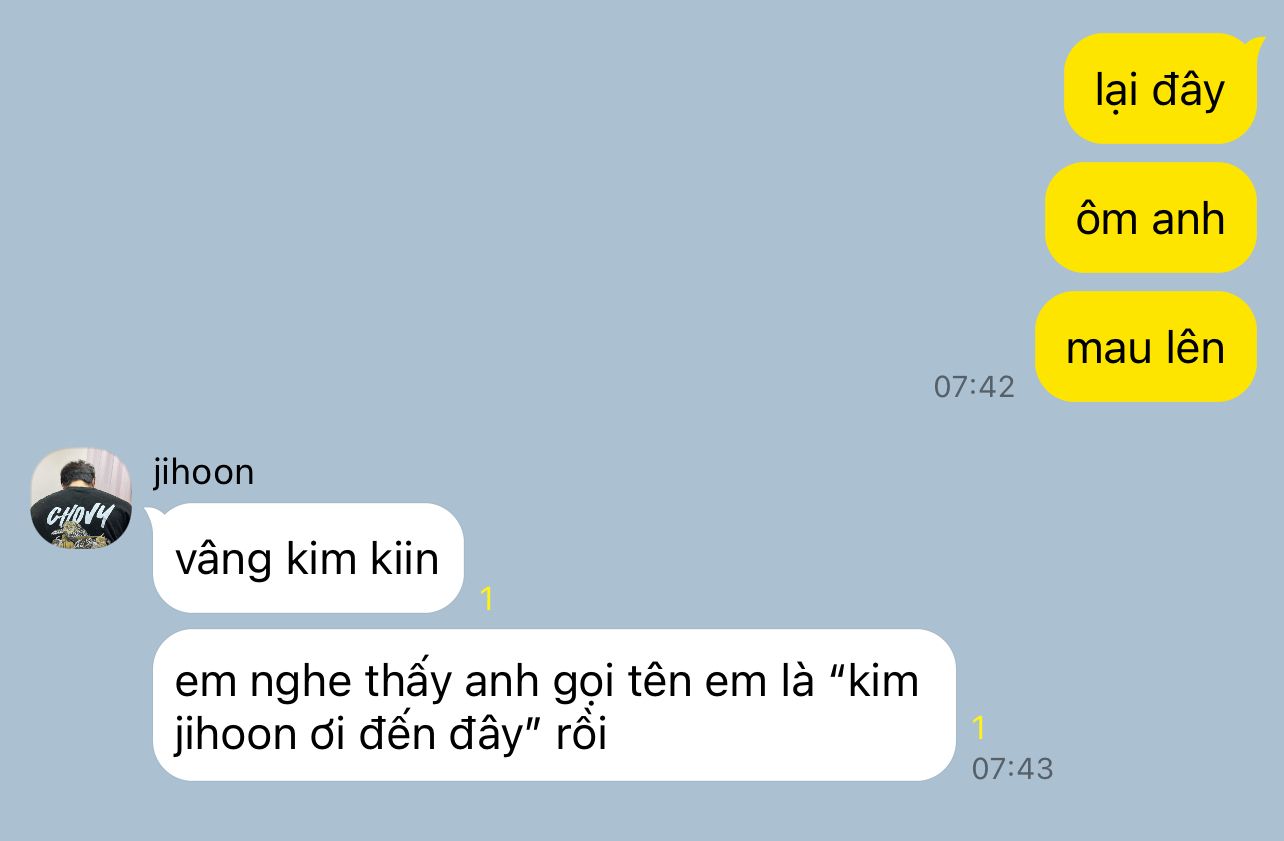Viewport: 1284px width, 841px height.
Task: Select the "ôm anh" yellow message bubble
Action: point(1150,218)
